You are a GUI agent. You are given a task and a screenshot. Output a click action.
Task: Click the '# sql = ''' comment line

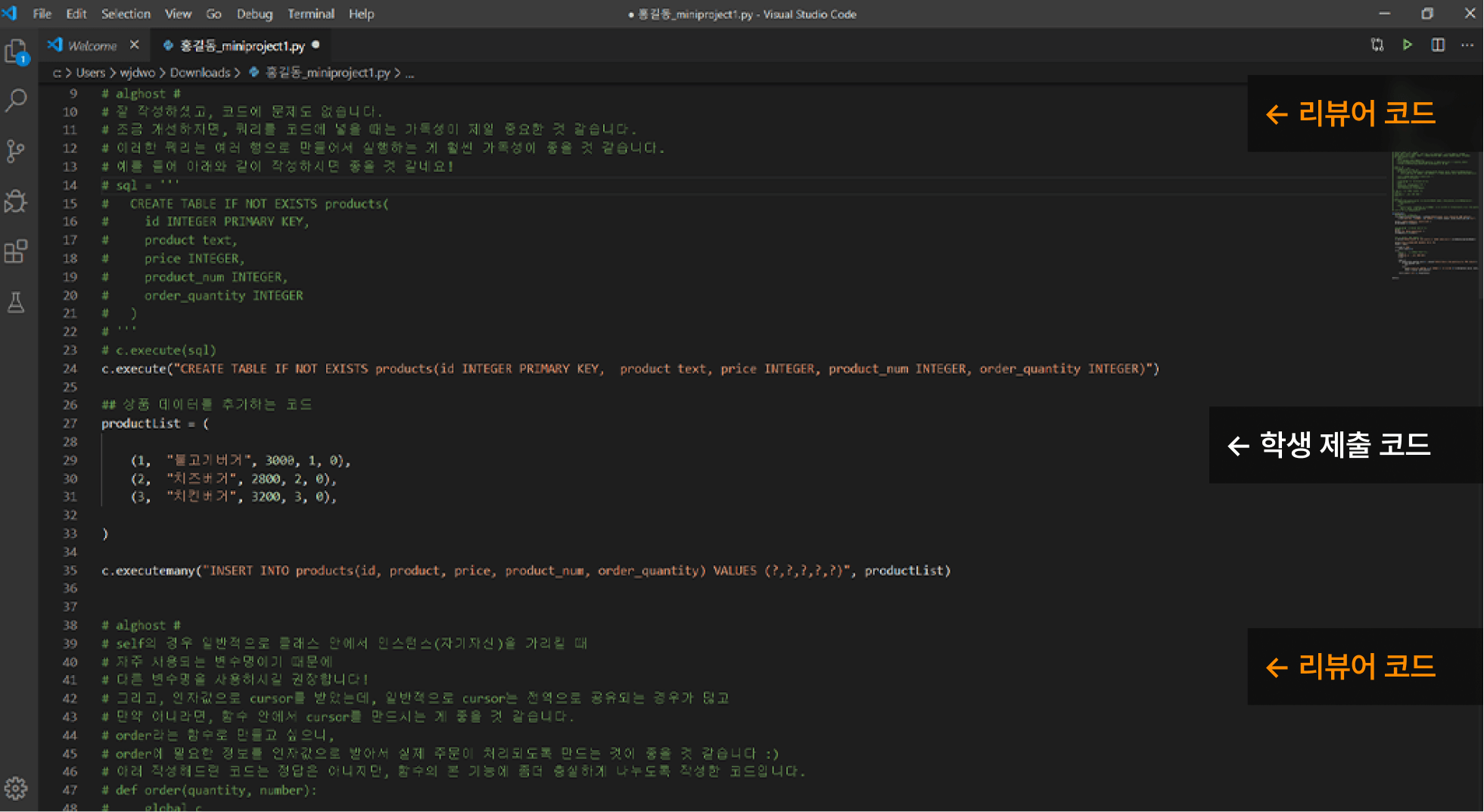coord(141,185)
